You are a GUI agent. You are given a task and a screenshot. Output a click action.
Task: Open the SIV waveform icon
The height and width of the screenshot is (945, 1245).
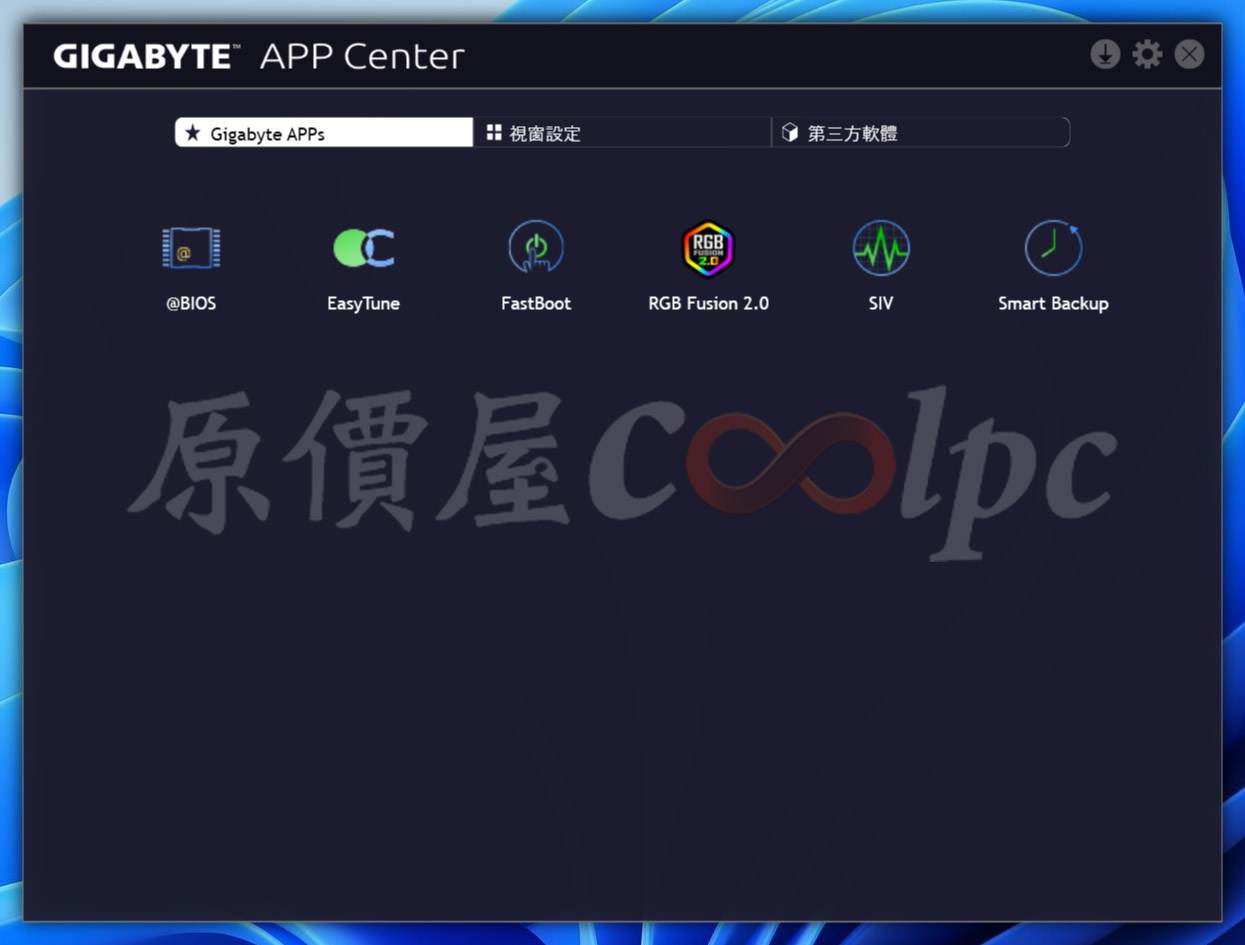coord(881,248)
